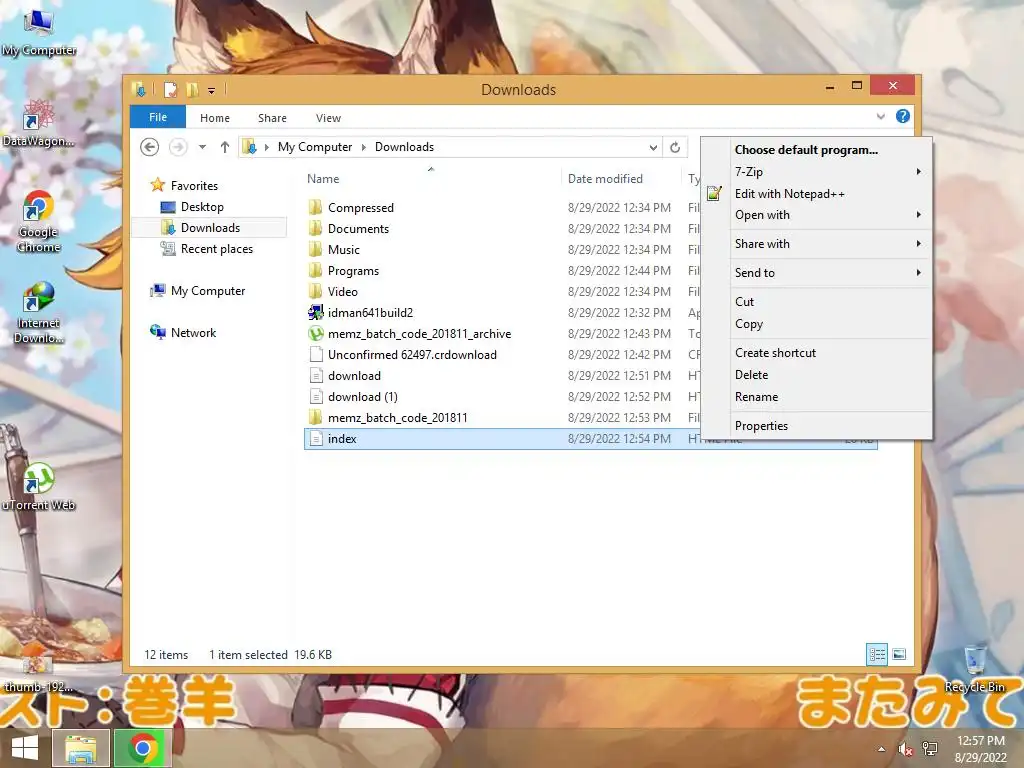Choose Delete from the context menu
This screenshot has width=1024, height=768.
tap(751, 375)
